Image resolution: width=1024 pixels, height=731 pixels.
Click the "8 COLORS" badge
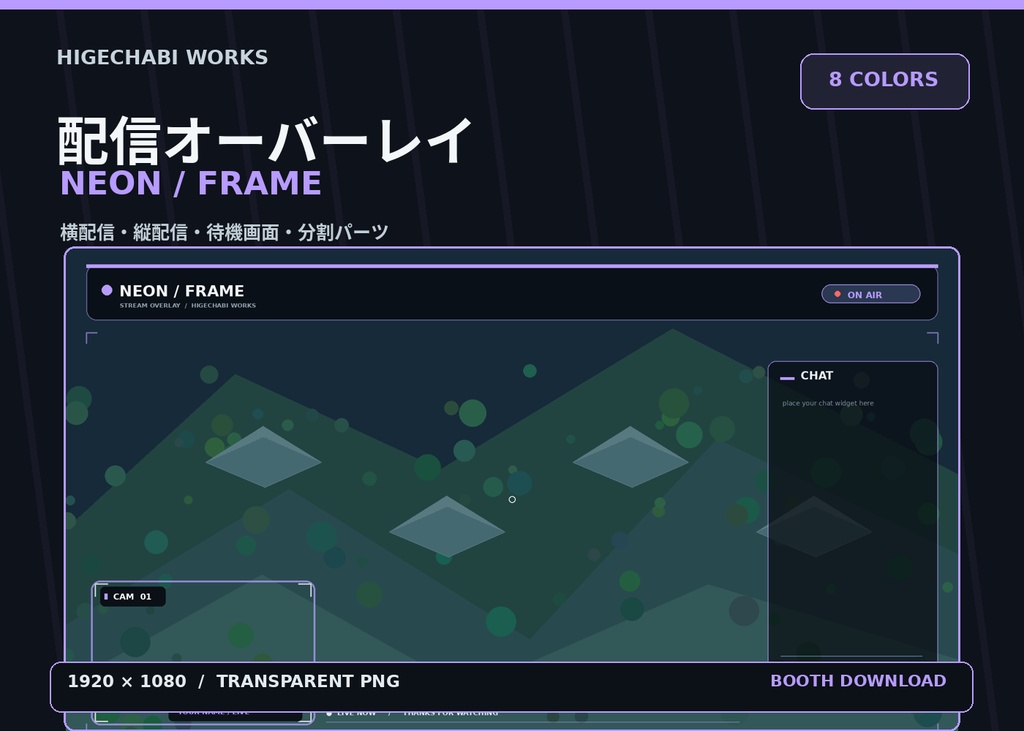pos(884,81)
